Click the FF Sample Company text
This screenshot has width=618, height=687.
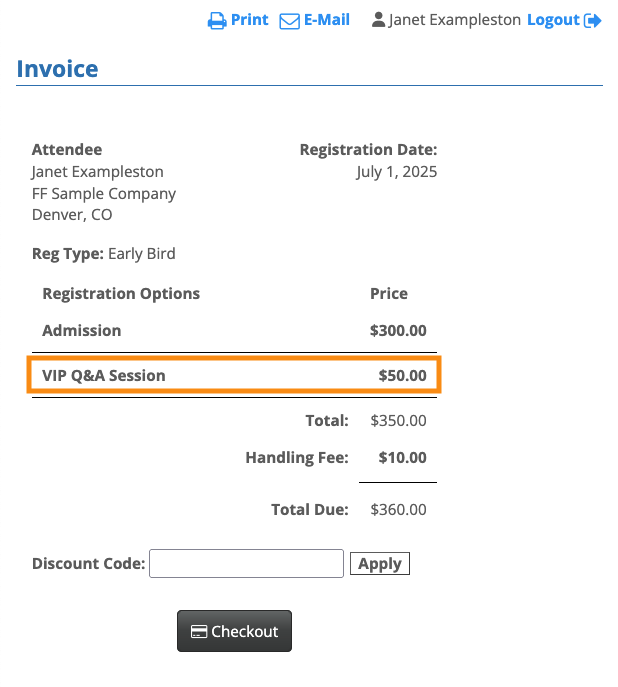pyautogui.click(x=104, y=194)
